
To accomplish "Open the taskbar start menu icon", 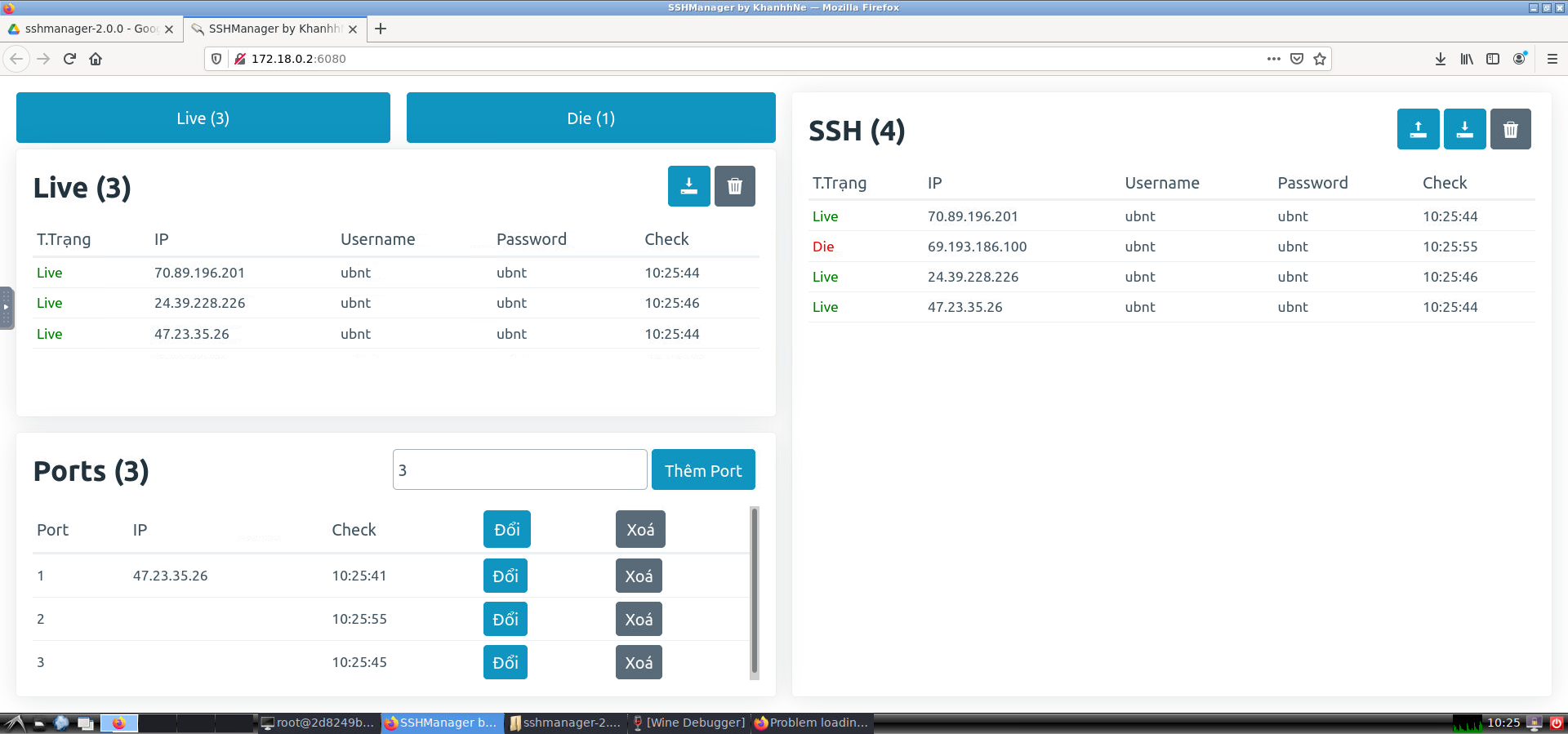I will [15, 723].
